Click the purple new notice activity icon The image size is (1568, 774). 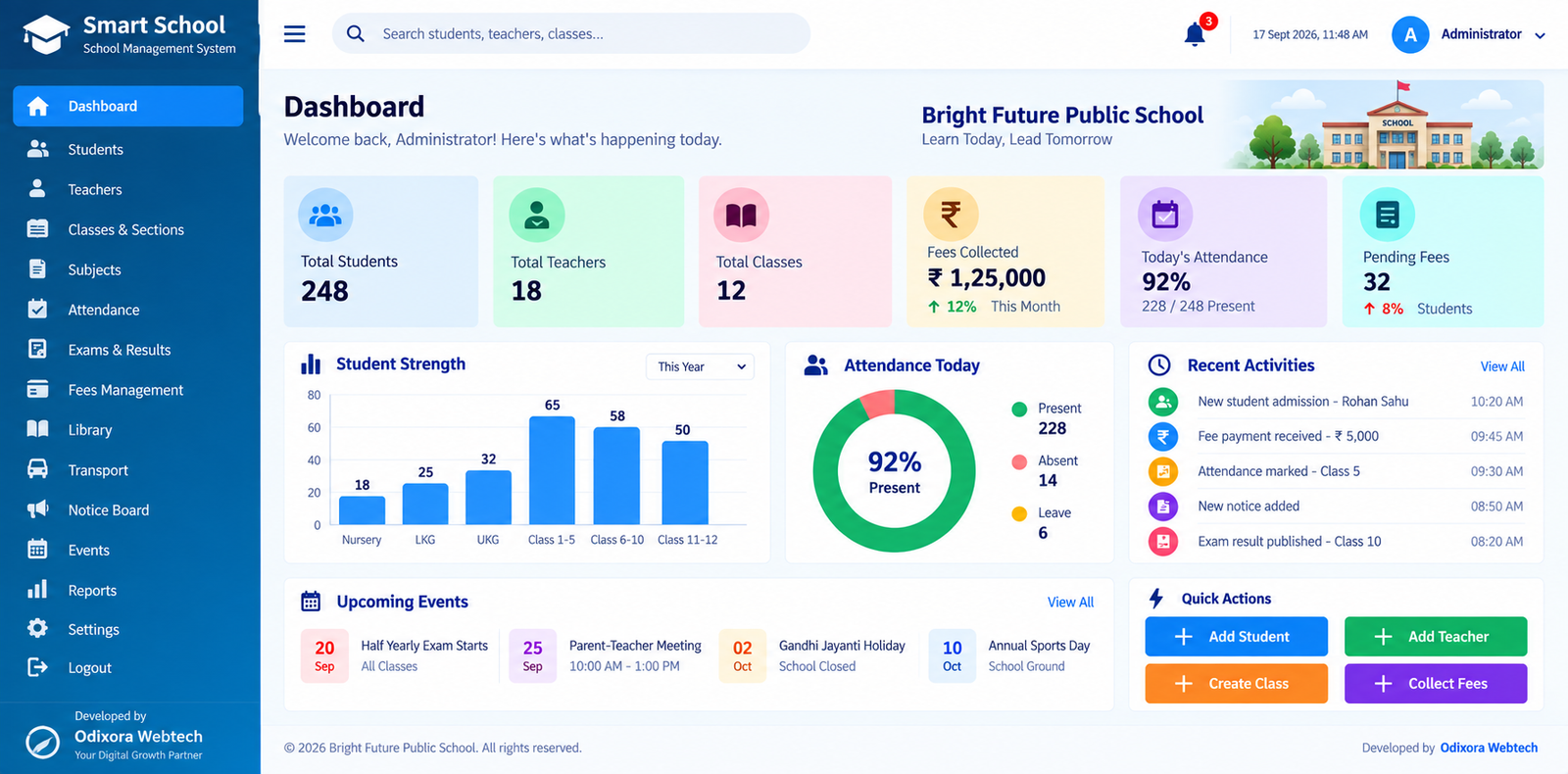pyautogui.click(x=1163, y=507)
